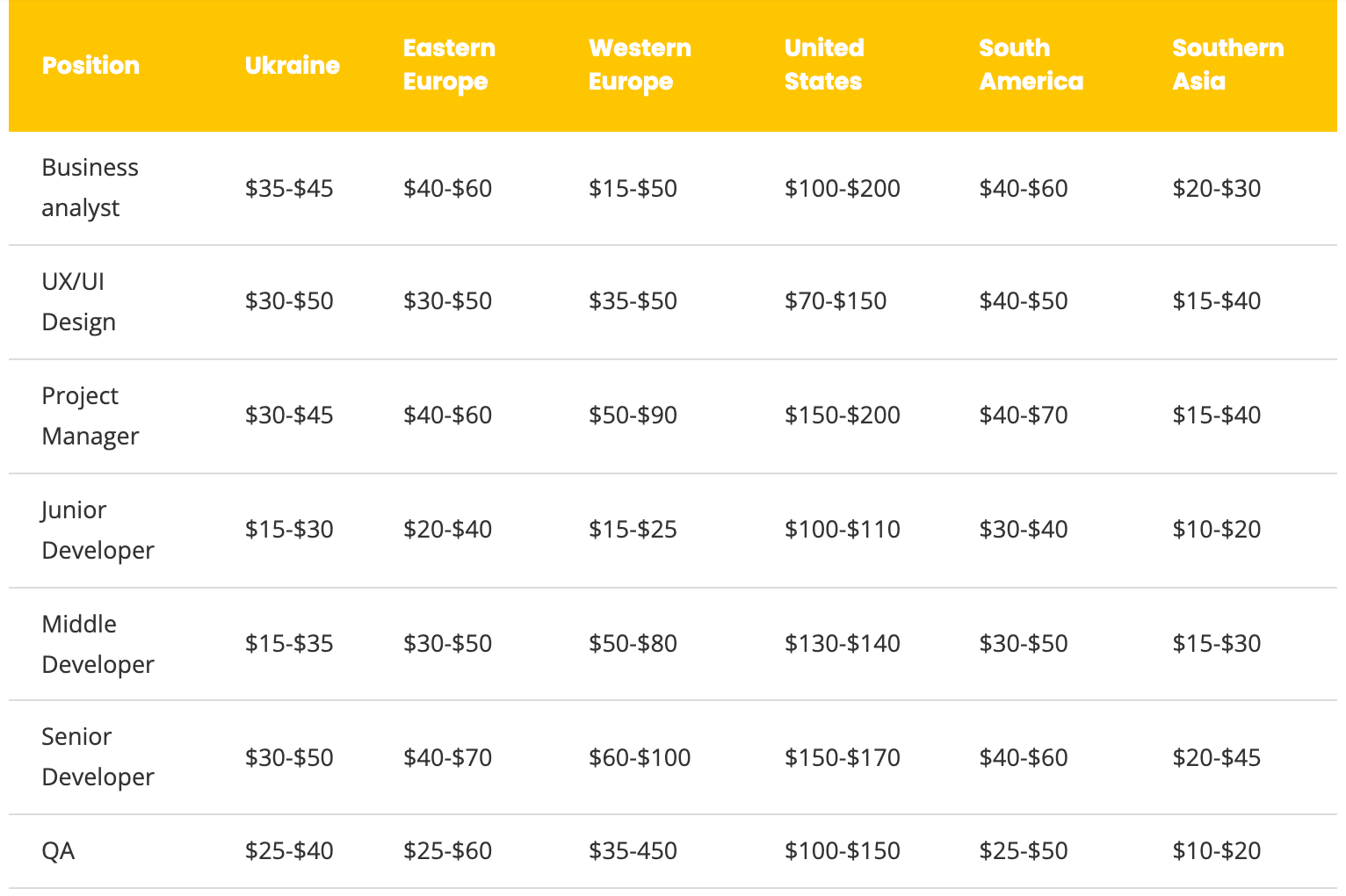Select the Ukraine column header
This screenshot has height=896, width=1346.
pyautogui.click(x=292, y=65)
